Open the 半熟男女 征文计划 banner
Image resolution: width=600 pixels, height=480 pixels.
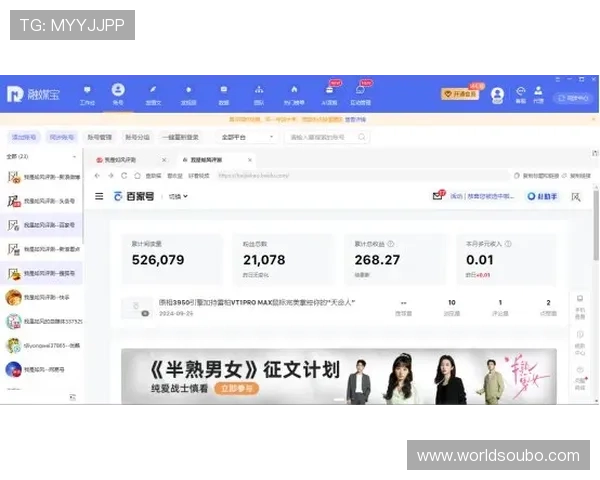[339, 377]
